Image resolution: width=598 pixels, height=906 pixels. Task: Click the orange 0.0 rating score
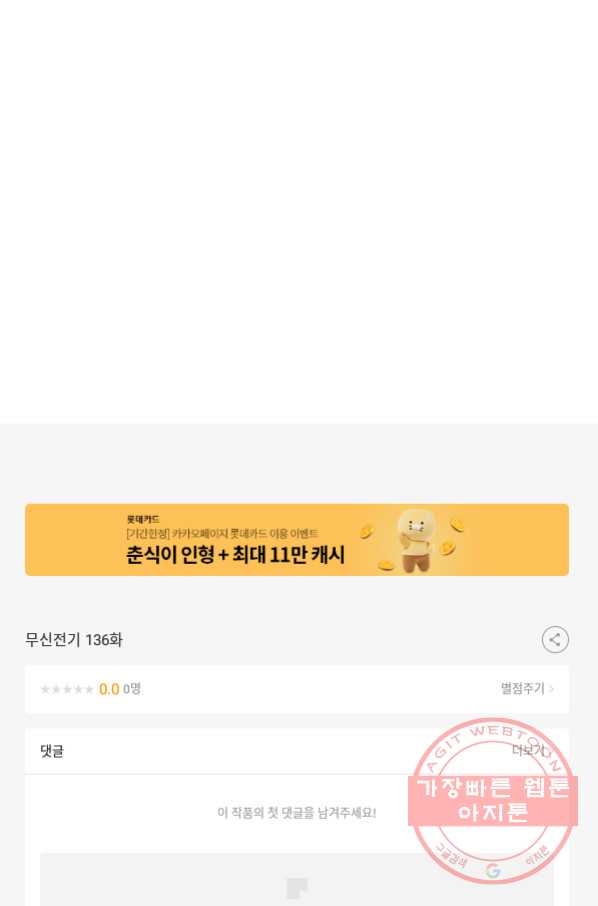[x=109, y=689]
